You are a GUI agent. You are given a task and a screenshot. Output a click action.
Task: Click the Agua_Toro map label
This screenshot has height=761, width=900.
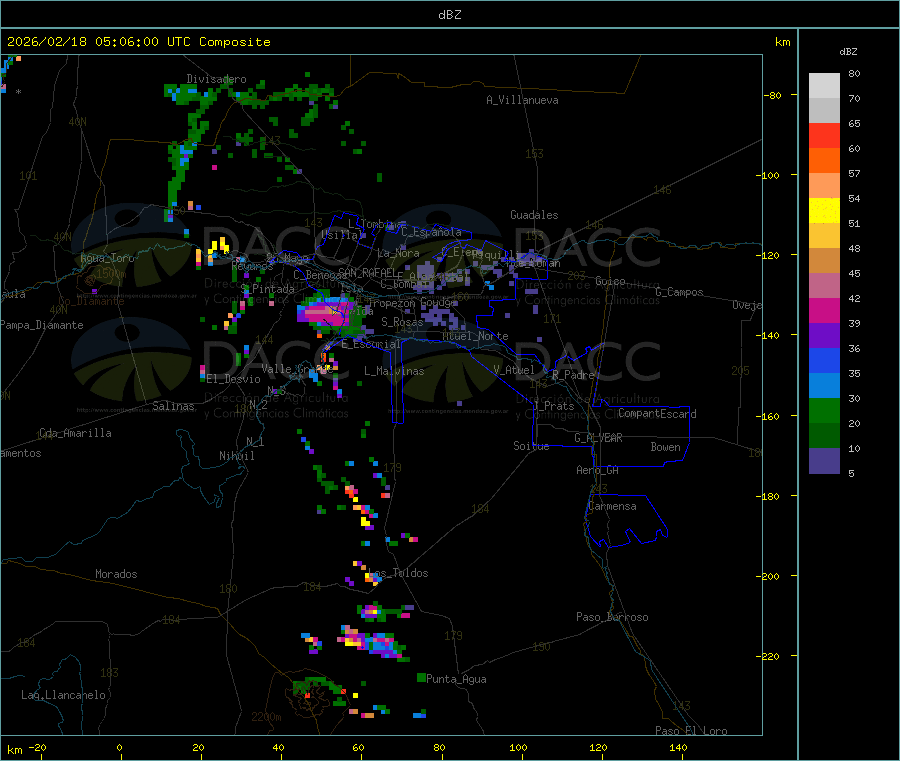pyautogui.click(x=107, y=258)
